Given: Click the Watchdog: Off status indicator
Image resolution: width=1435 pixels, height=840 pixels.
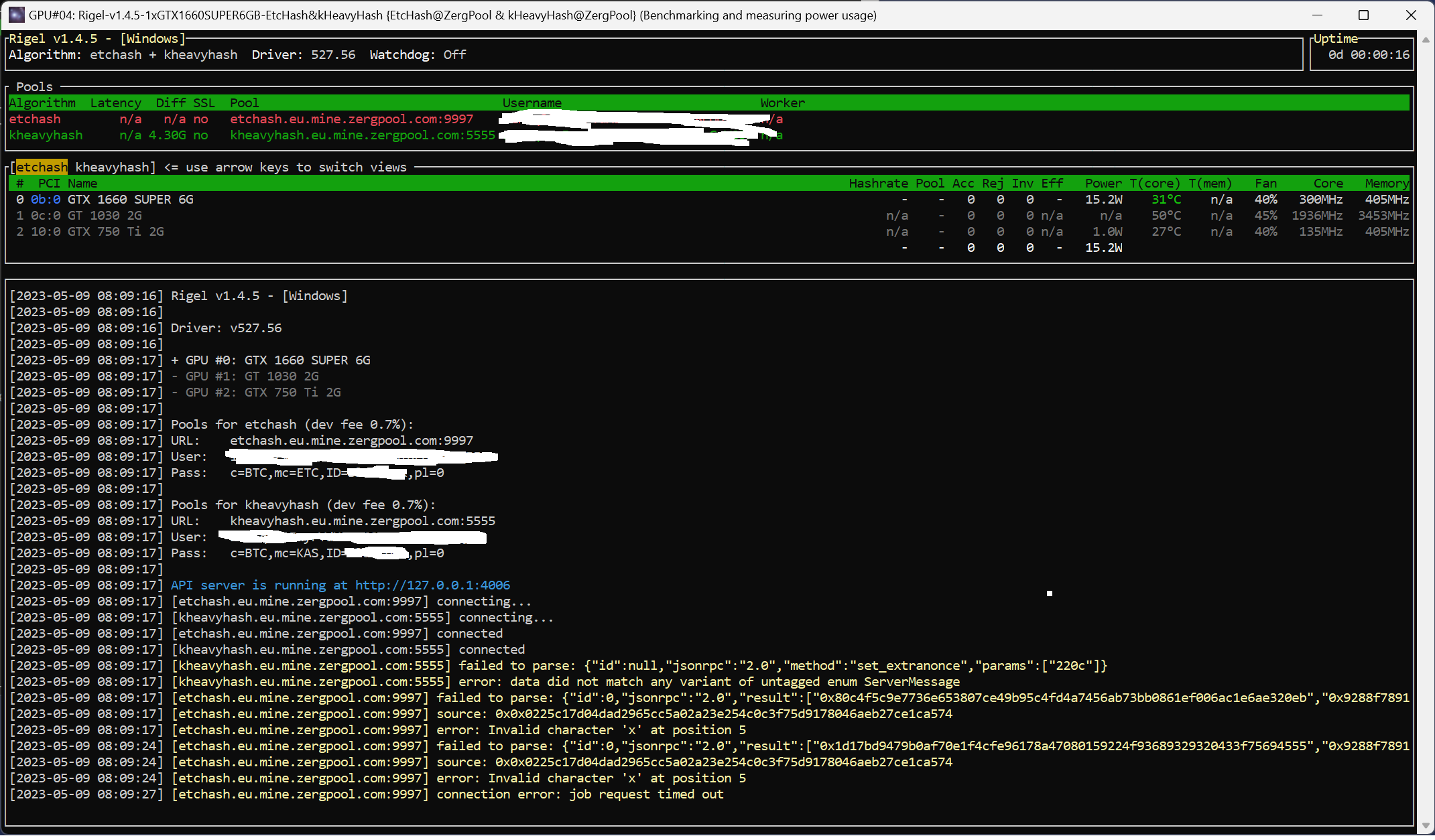Looking at the screenshot, I should click(x=417, y=54).
